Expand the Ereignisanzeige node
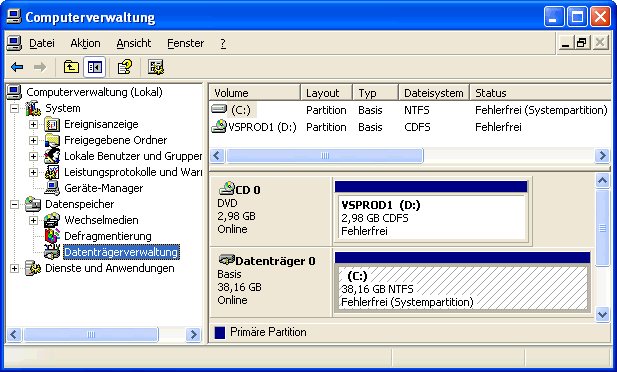The width and height of the screenshot is (617, 372). pos(33,124)
